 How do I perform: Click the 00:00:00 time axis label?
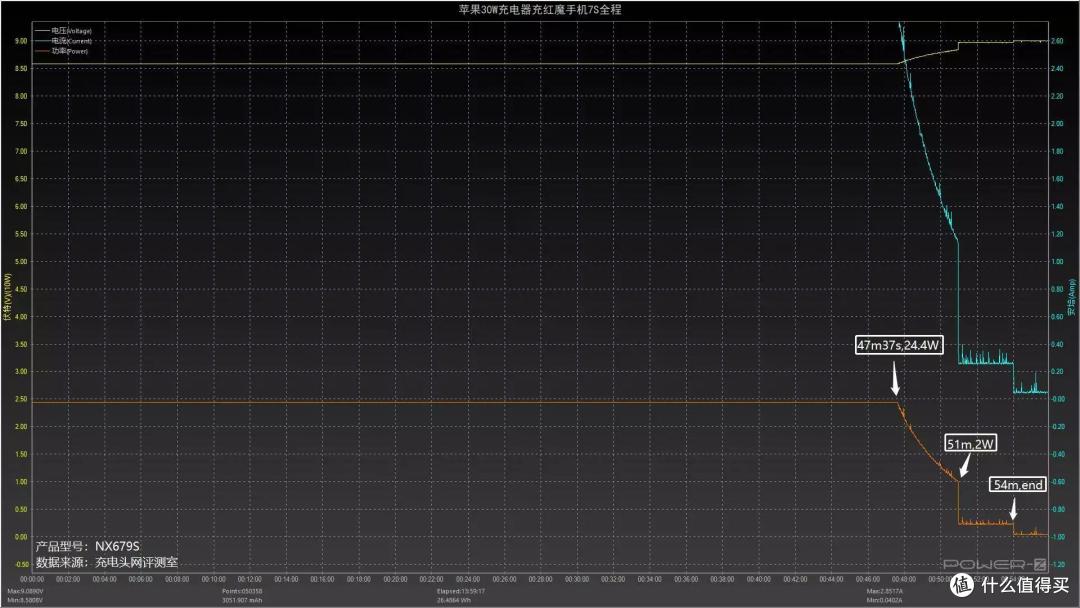pos(32,580)
